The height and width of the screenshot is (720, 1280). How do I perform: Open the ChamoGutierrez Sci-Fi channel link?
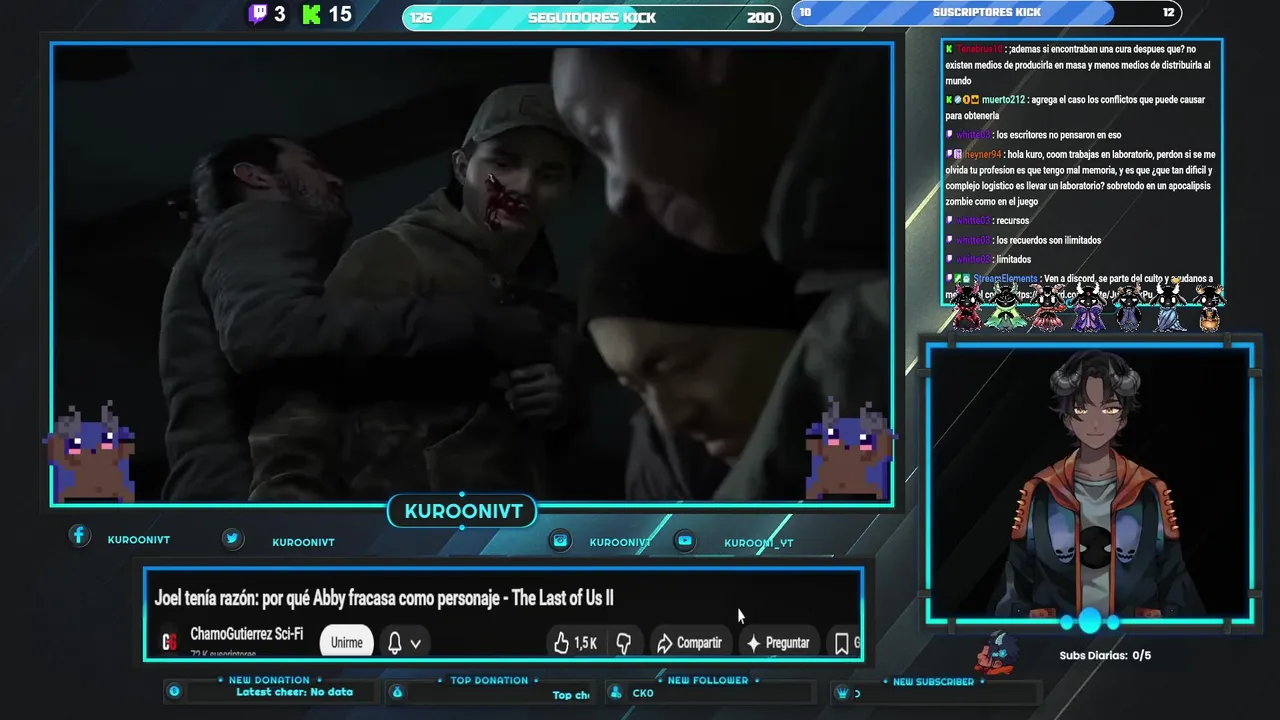[246, 634]
